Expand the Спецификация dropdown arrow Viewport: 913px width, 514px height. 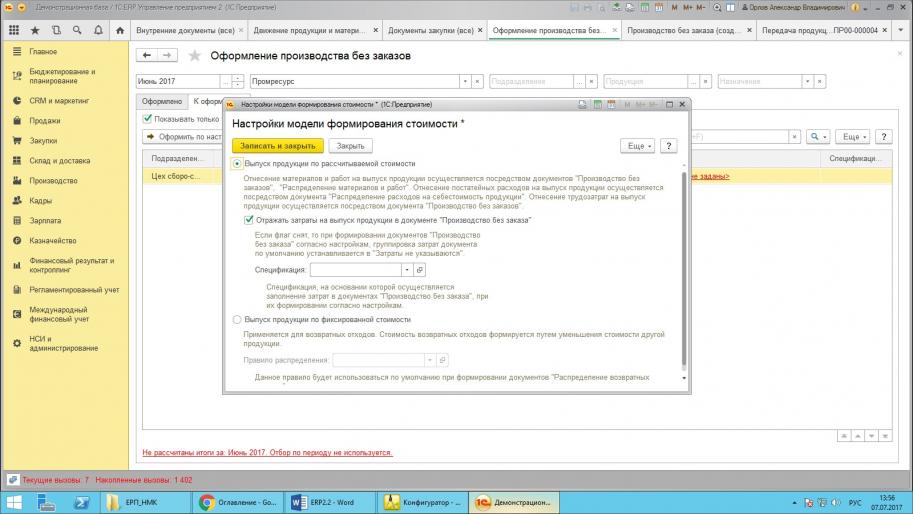[x=406, y=270]
